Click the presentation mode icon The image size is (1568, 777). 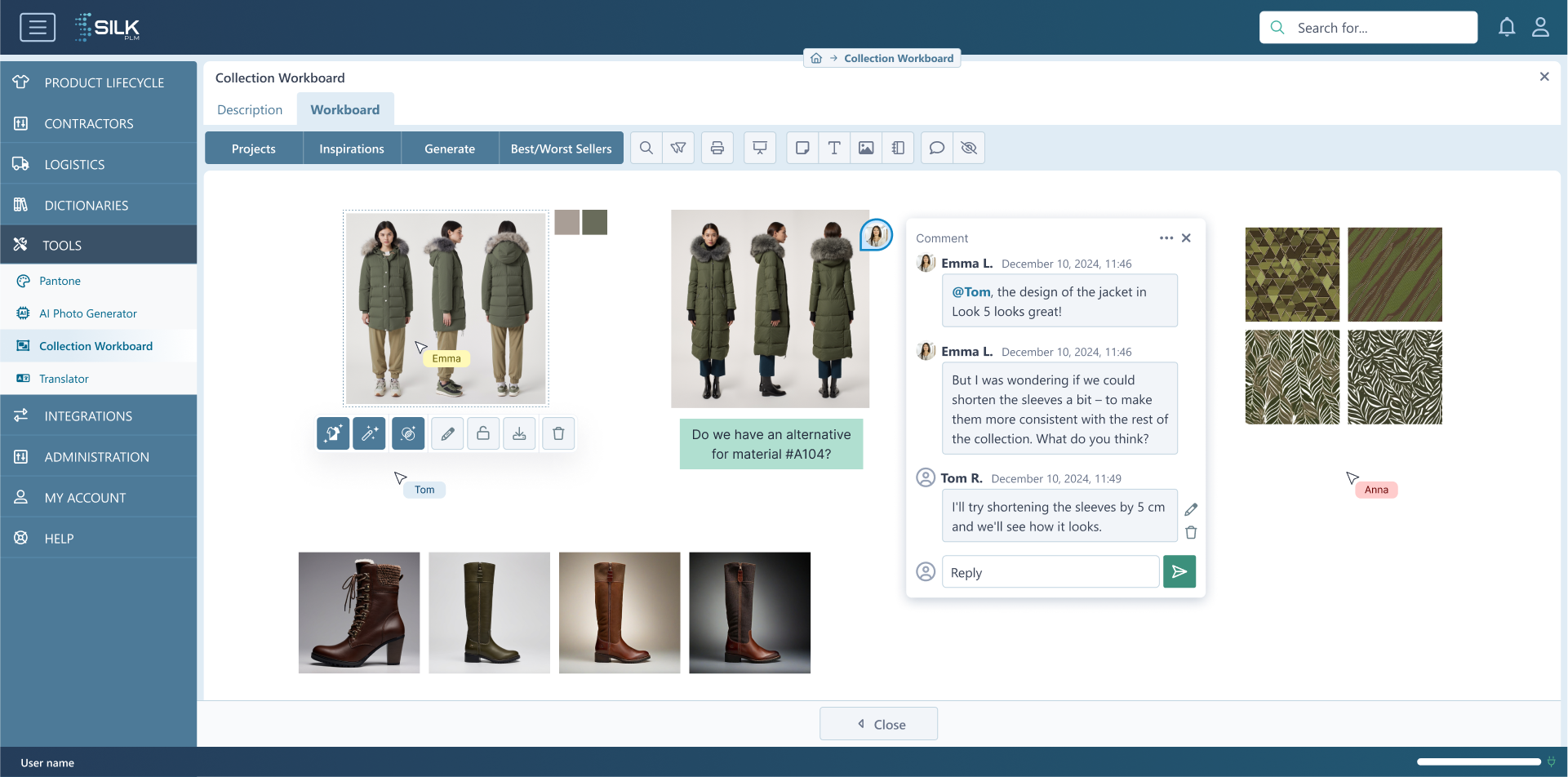[x=760, y=148]
